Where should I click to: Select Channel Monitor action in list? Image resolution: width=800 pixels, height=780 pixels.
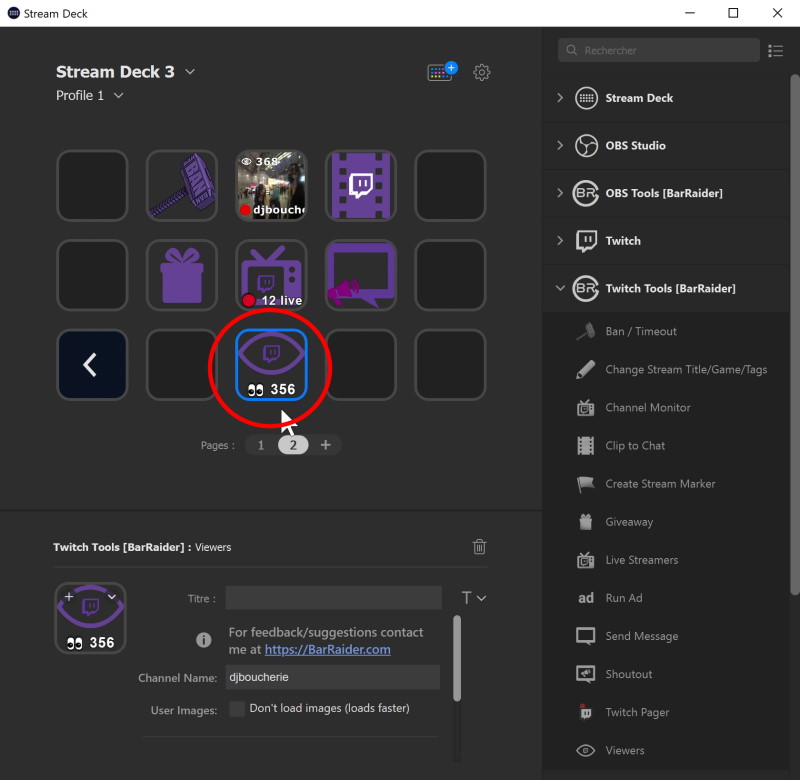tap(648, 408)
